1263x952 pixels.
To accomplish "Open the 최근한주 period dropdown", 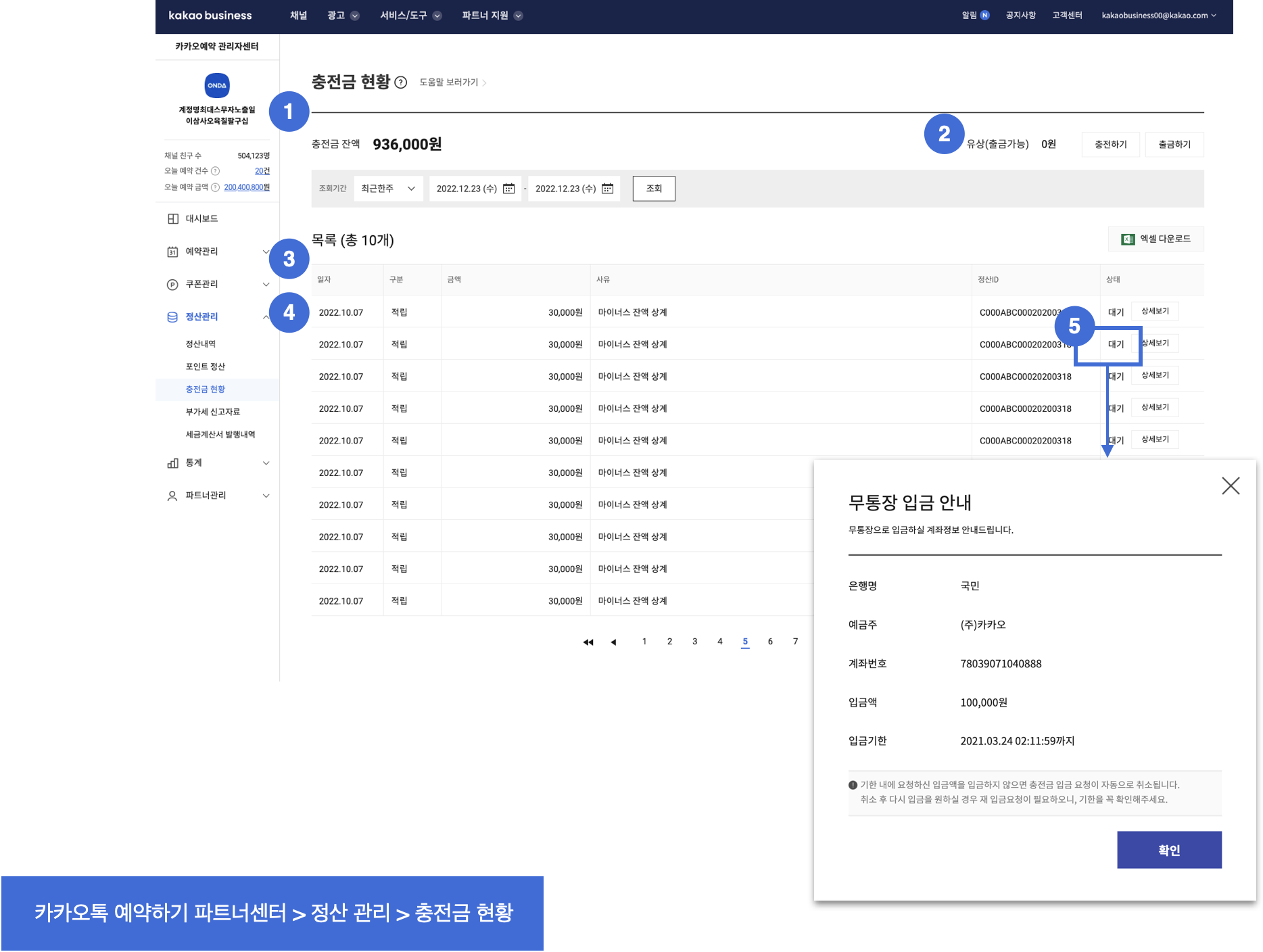I will point(388,189).
